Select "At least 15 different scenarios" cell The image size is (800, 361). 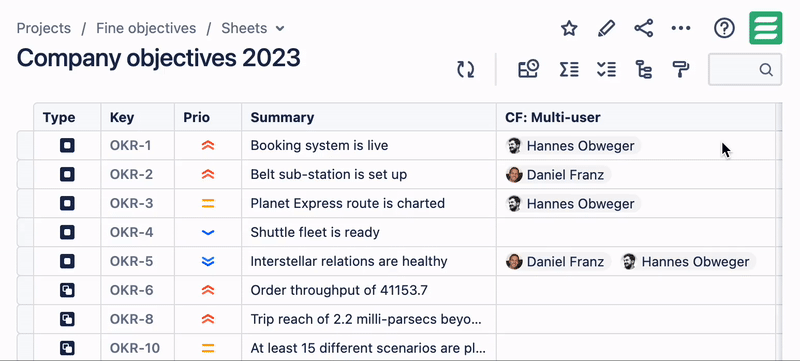coord(368,348)
